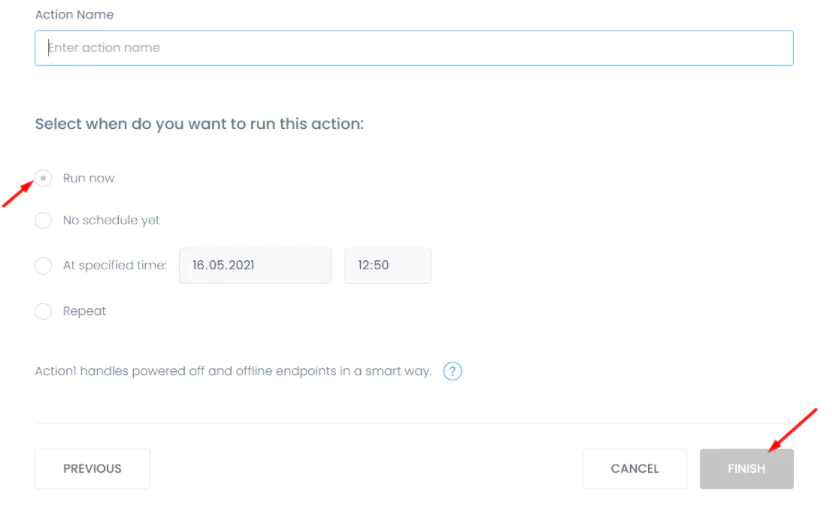This screenshot has width=832, height=505.
Task: Choose the No schedule yet radio button
Action: 43,220
